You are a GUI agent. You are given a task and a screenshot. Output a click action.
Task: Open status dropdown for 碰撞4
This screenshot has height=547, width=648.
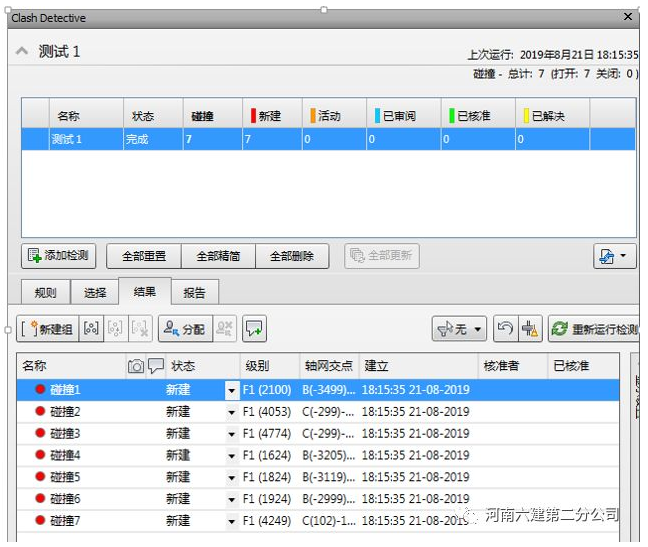[x=231, y=456]
